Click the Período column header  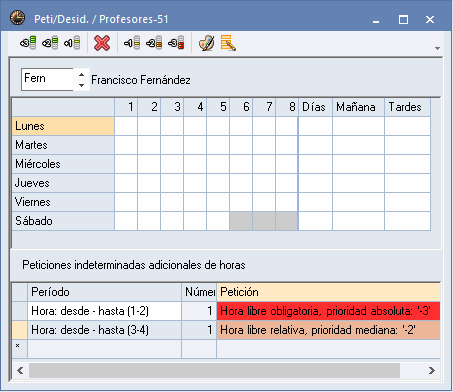(x=105, y=292)
